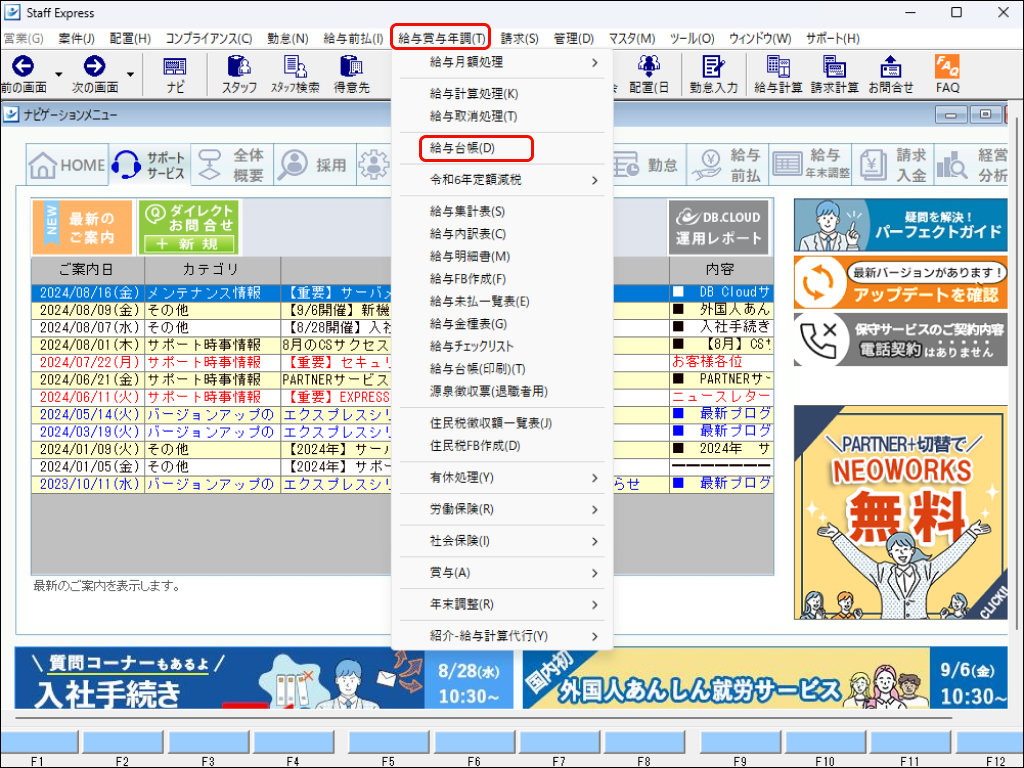Click the アップデートを確認 banner

coord(901,282)
